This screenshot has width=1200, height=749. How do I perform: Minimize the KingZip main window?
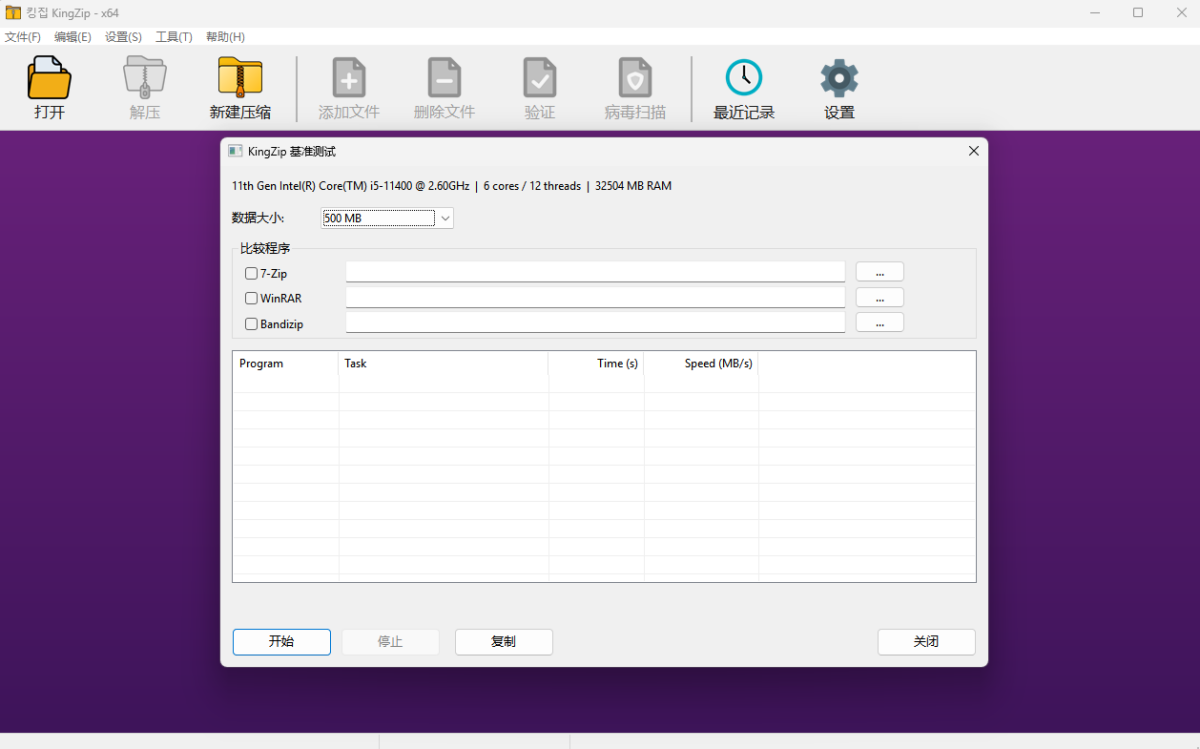1094,12
